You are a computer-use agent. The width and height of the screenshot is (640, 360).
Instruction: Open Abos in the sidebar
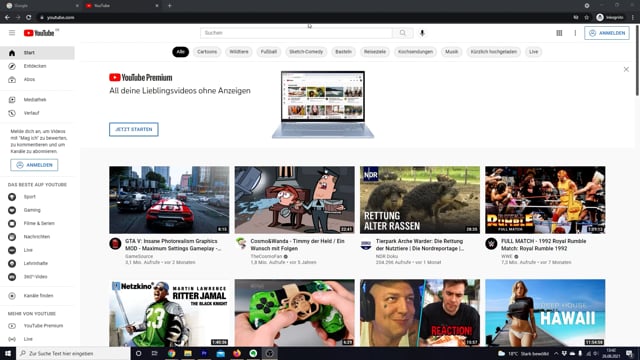click(37, 80)
